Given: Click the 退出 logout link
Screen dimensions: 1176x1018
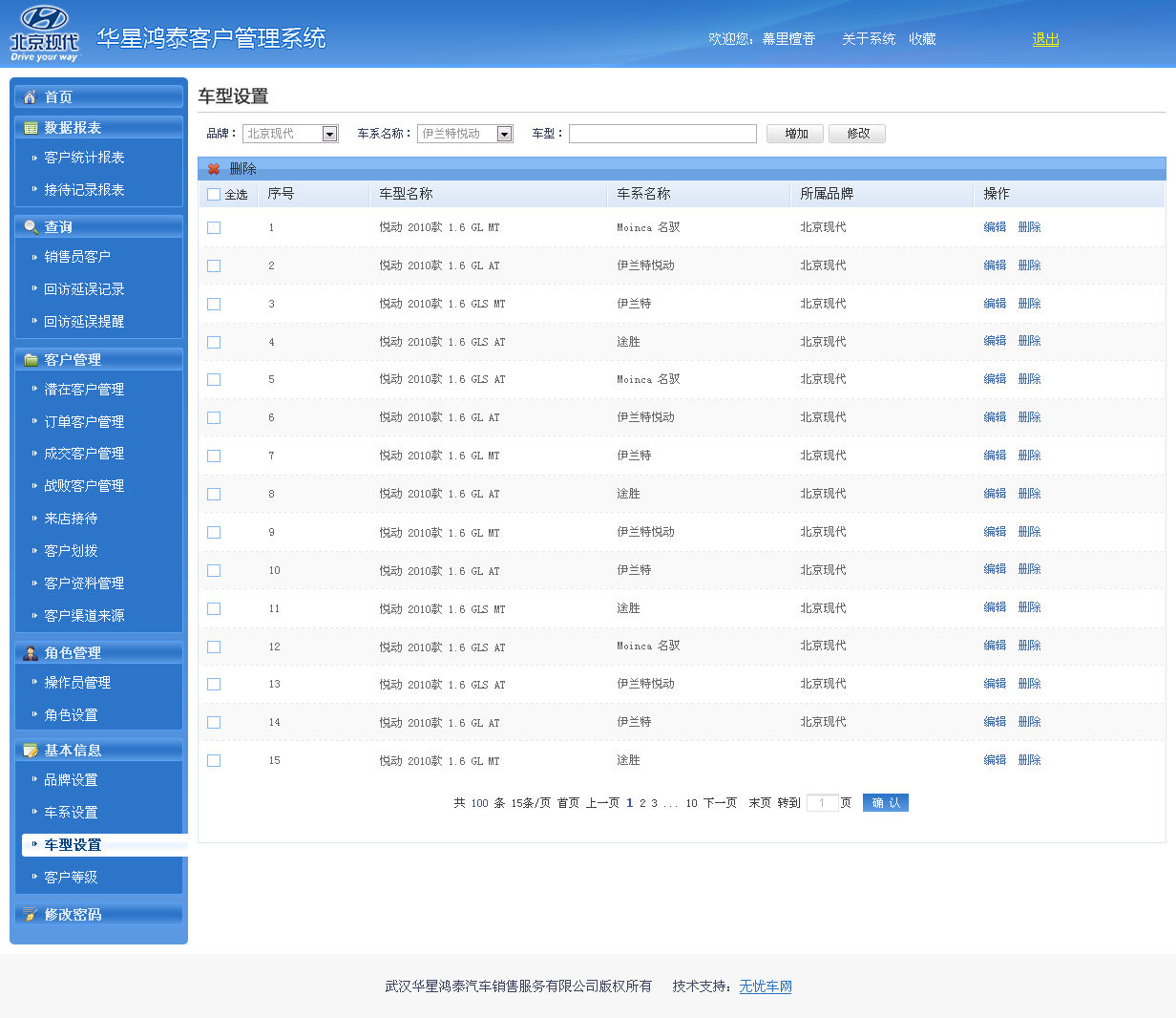Looking at the screenshot, I should click(x=1045, y=39).
